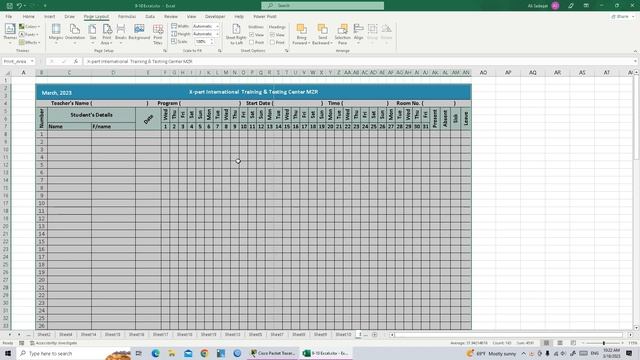This screenshot has width=640, height=360.
Task: Open the Cisco Packet Tracer taskbar window
Action: tap(273, 353)
